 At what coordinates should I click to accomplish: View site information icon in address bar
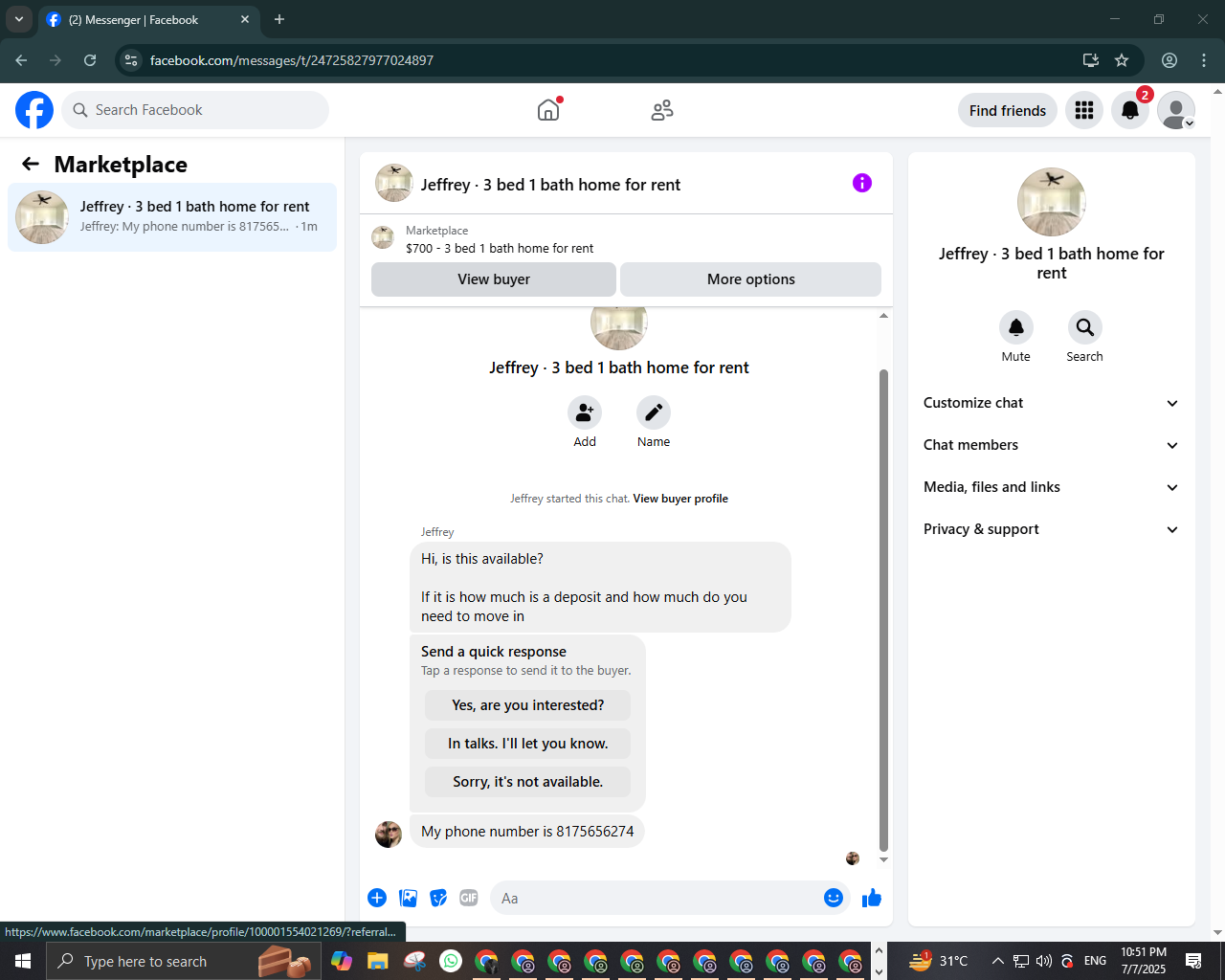[131, 60]
